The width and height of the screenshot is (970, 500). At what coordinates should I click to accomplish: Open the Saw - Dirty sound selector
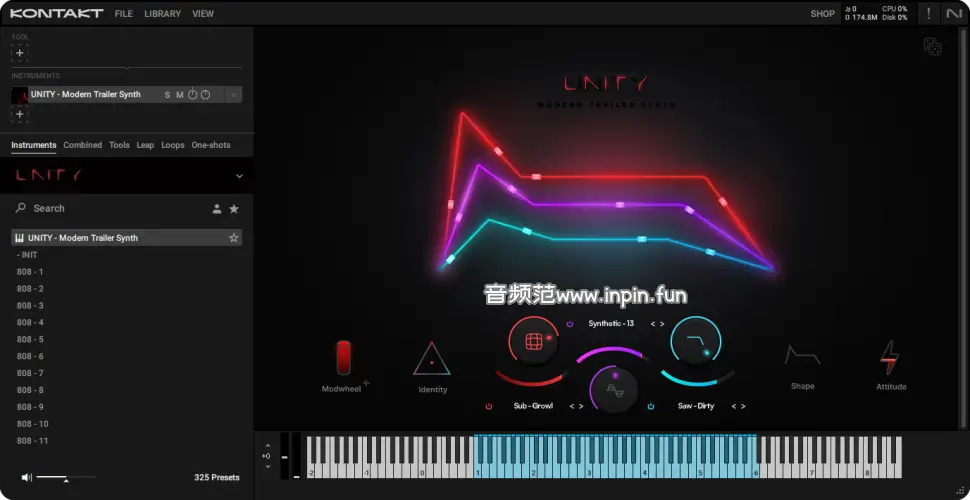pyautogui.click(x=695, y=406)
